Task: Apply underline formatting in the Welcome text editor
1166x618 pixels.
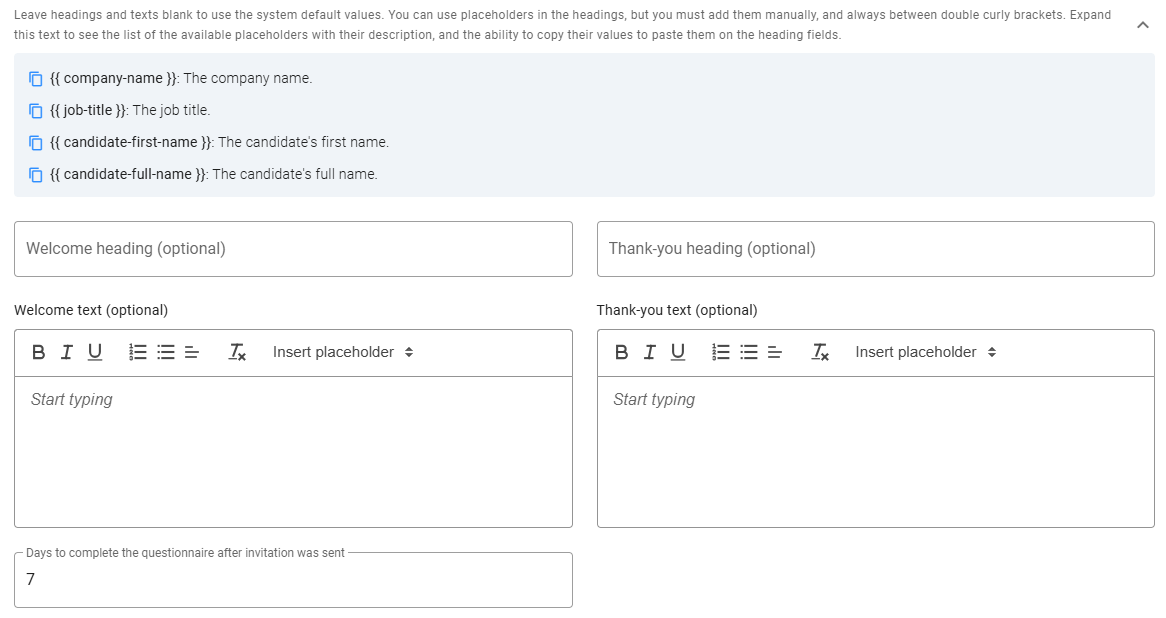Action: (x=95, y=352)
